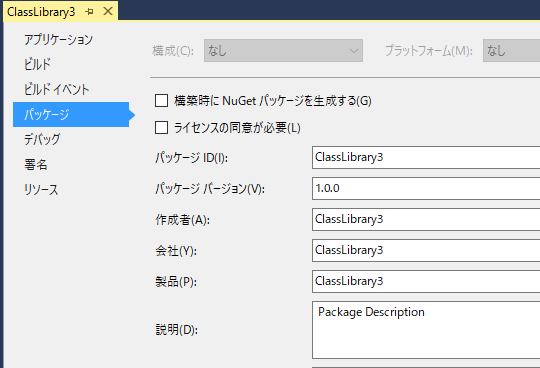Image resolution: width=540 pixels, height=368 pixels.
Task: Open the ビルド イベント settings page
Action: (x=56, y=90)
